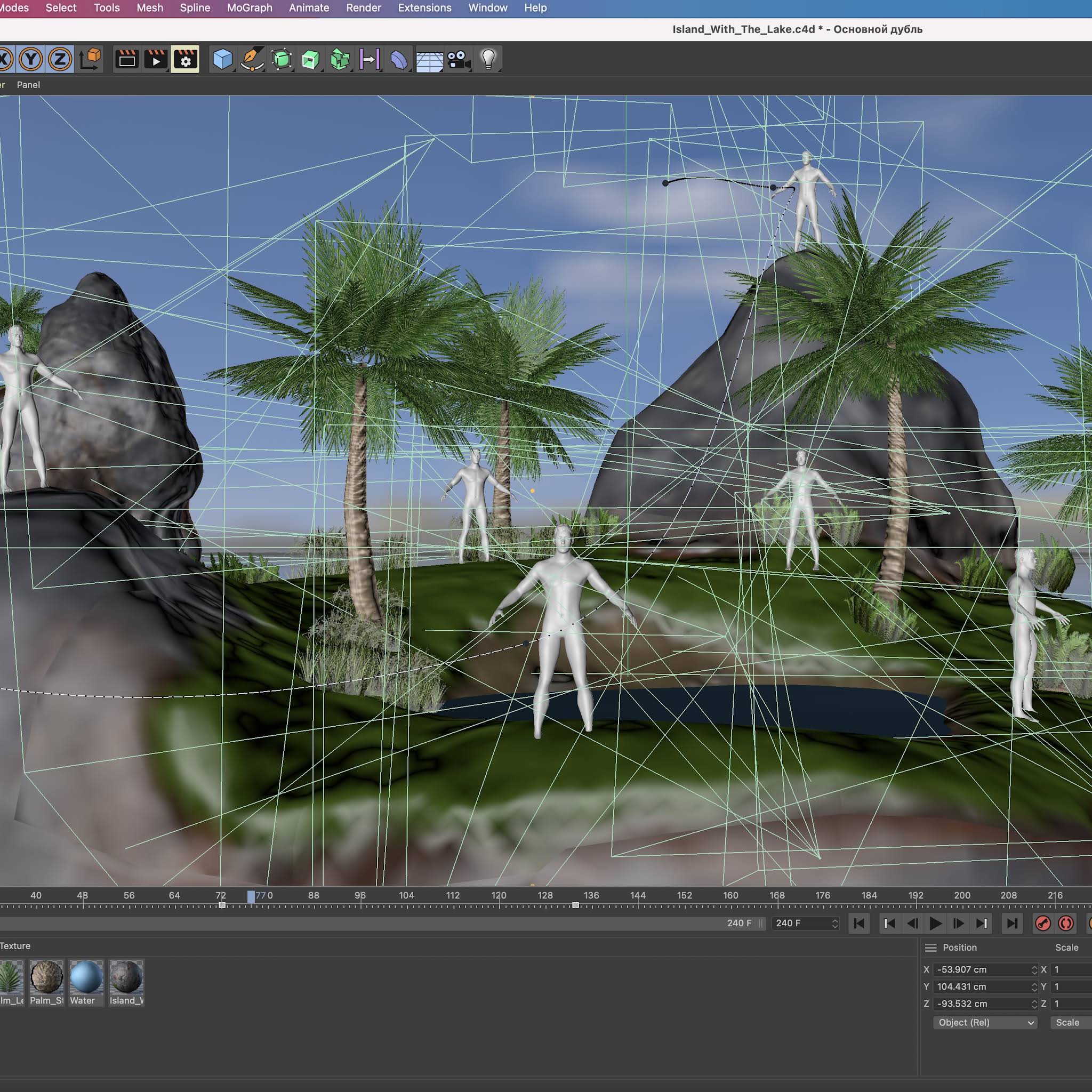Select the Spline Pen tool

tap(252, 59)
